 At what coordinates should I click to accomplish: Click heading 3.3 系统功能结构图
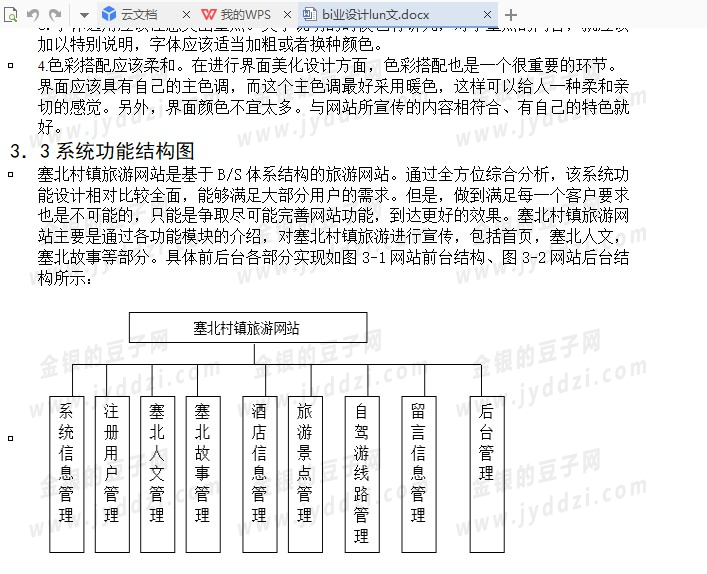pyautogui.click(x=102, y=151)
